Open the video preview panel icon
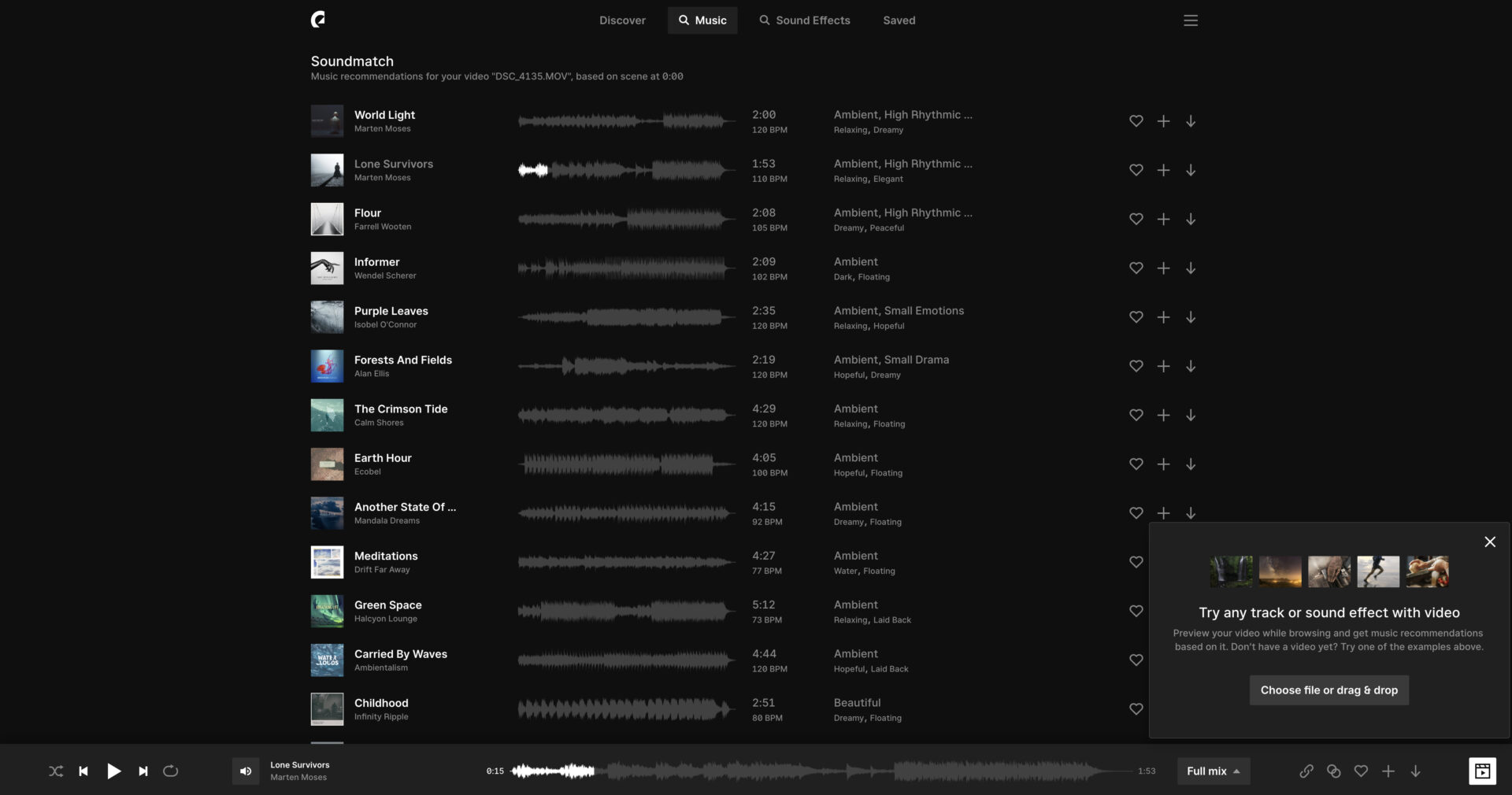Image resolution: width=1512 pixels, height=795 pixels. (1483, 771)
